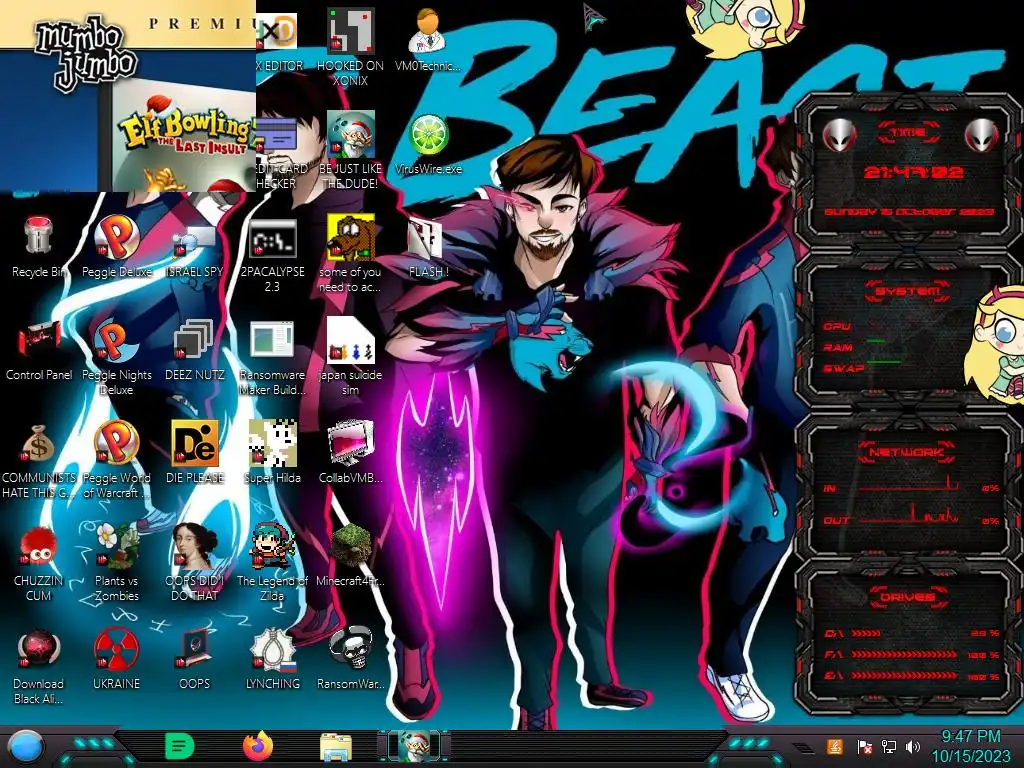The height and width of the screenshot is (768, 1024).
Task: Open the clock showing 9:47 PM
Action: pos(970,746)
